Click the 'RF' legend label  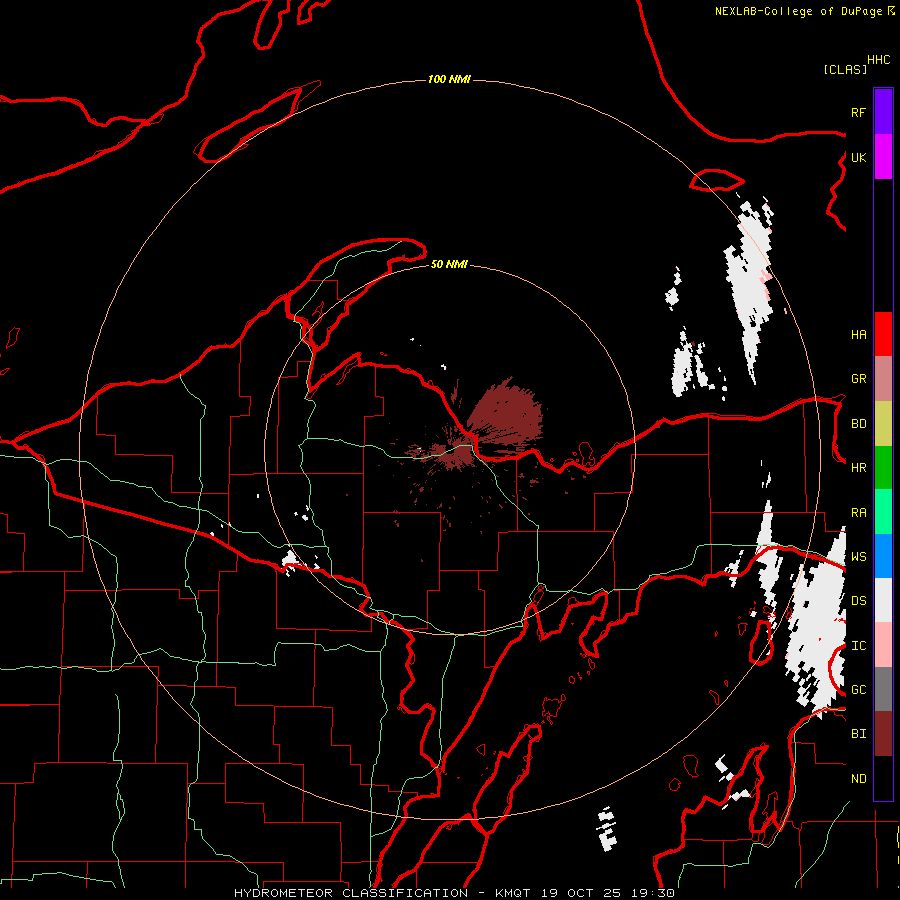tap(858, 112)
